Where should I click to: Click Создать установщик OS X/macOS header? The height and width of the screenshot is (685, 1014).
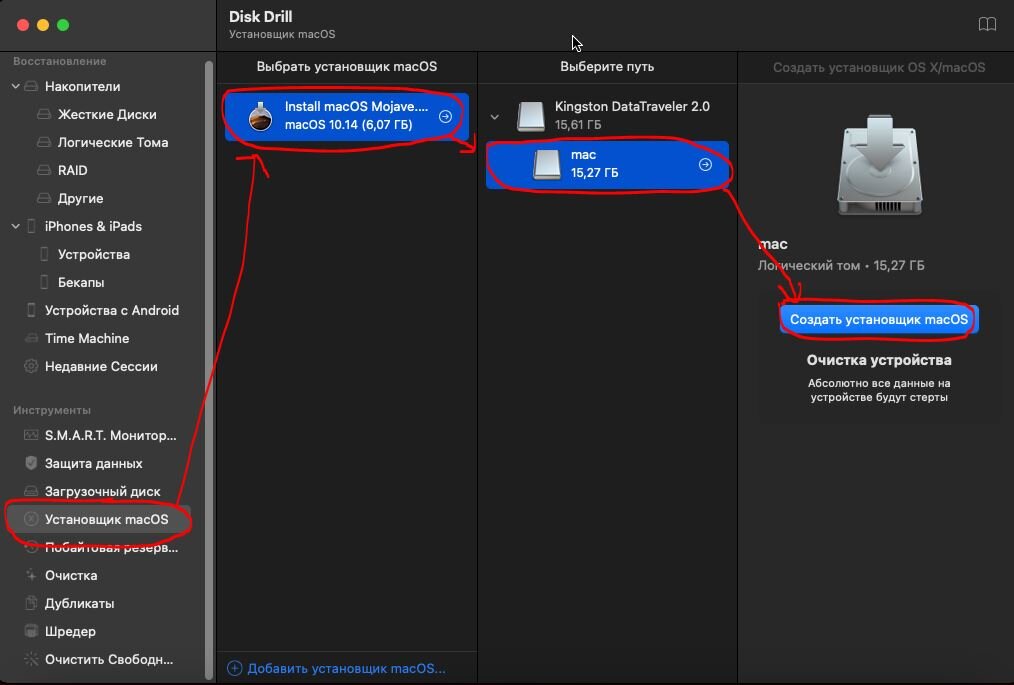879,67
